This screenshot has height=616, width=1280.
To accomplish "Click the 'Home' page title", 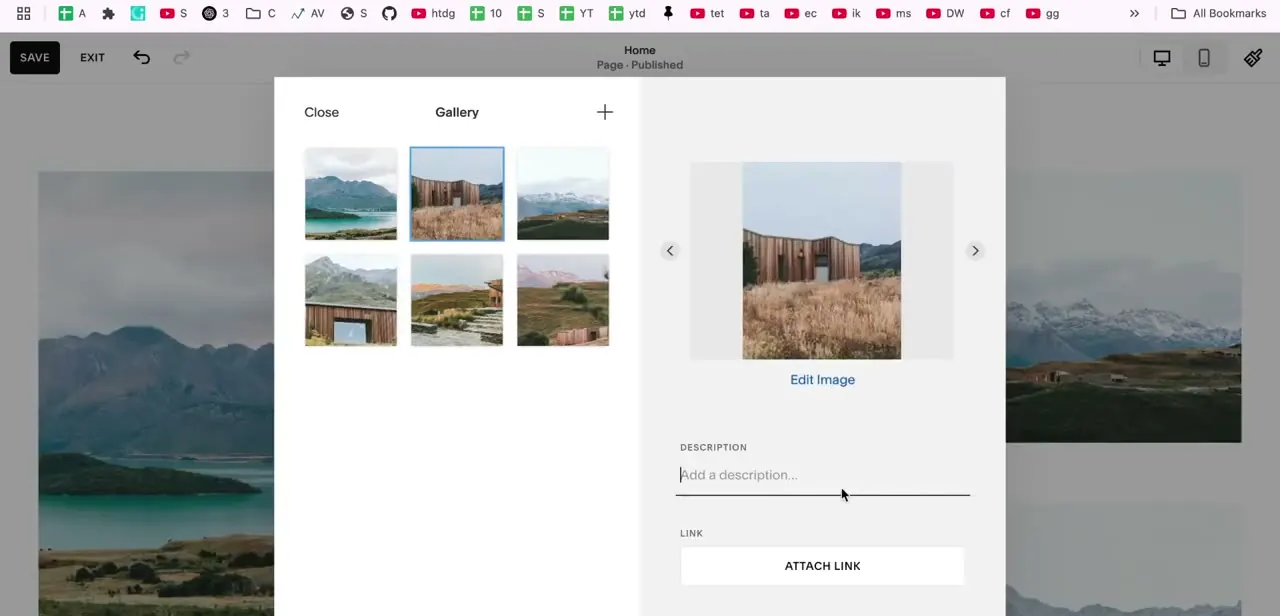I will pos(640,50).
